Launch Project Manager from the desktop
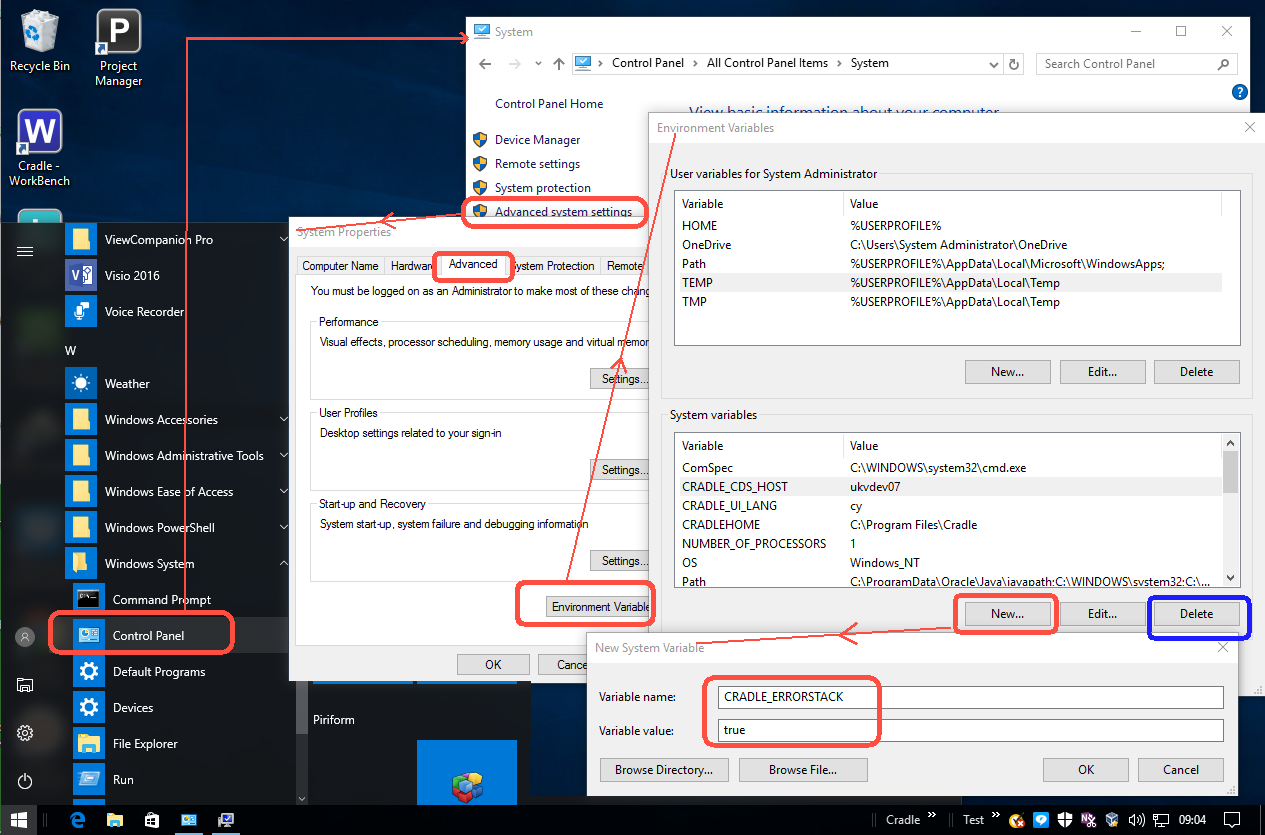Screen dimensions: 1265x835 click(x=118, y=48)
